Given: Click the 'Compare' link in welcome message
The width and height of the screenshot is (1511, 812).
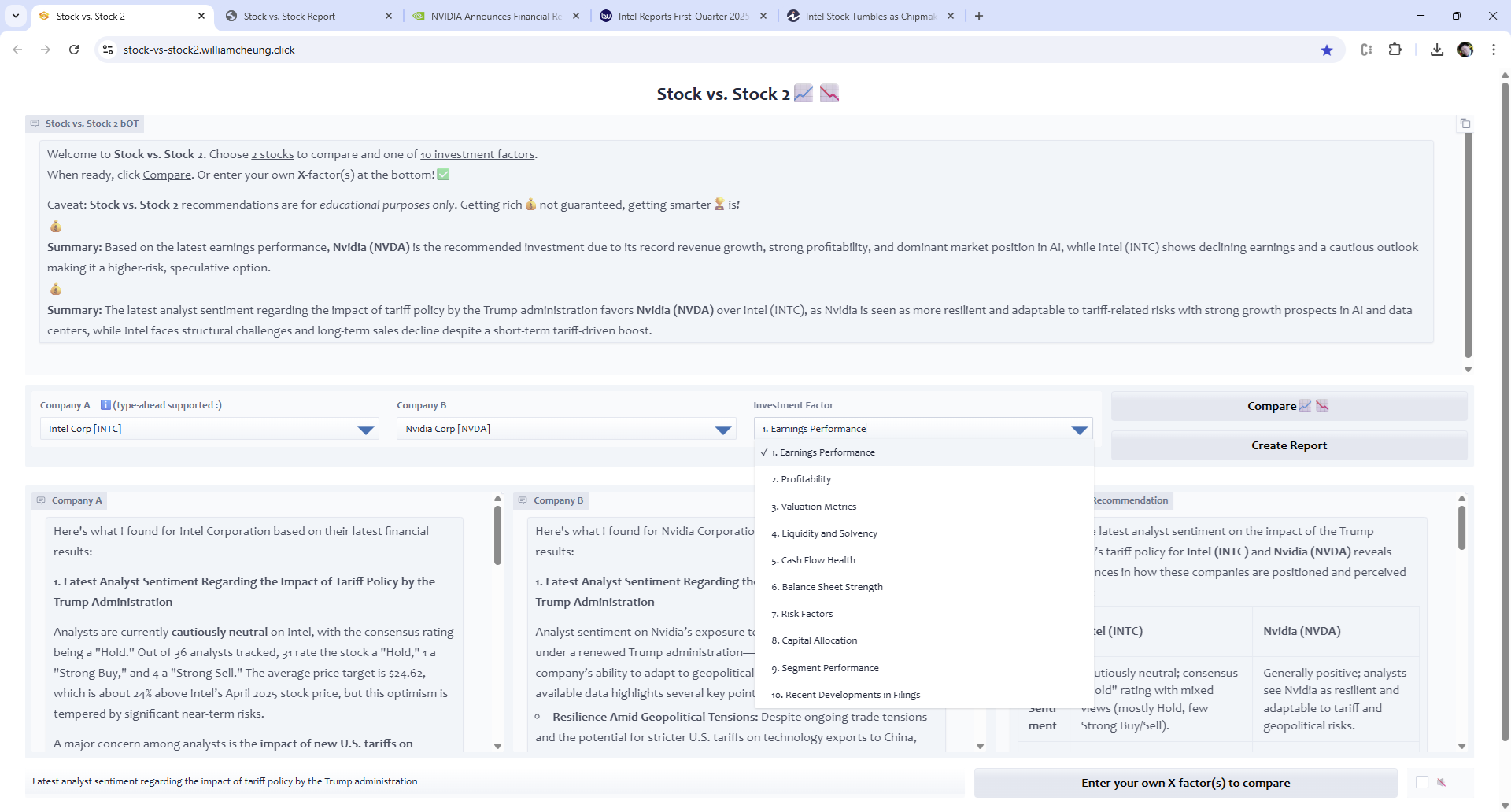Looking at the screenshot, I should point(167,175).
